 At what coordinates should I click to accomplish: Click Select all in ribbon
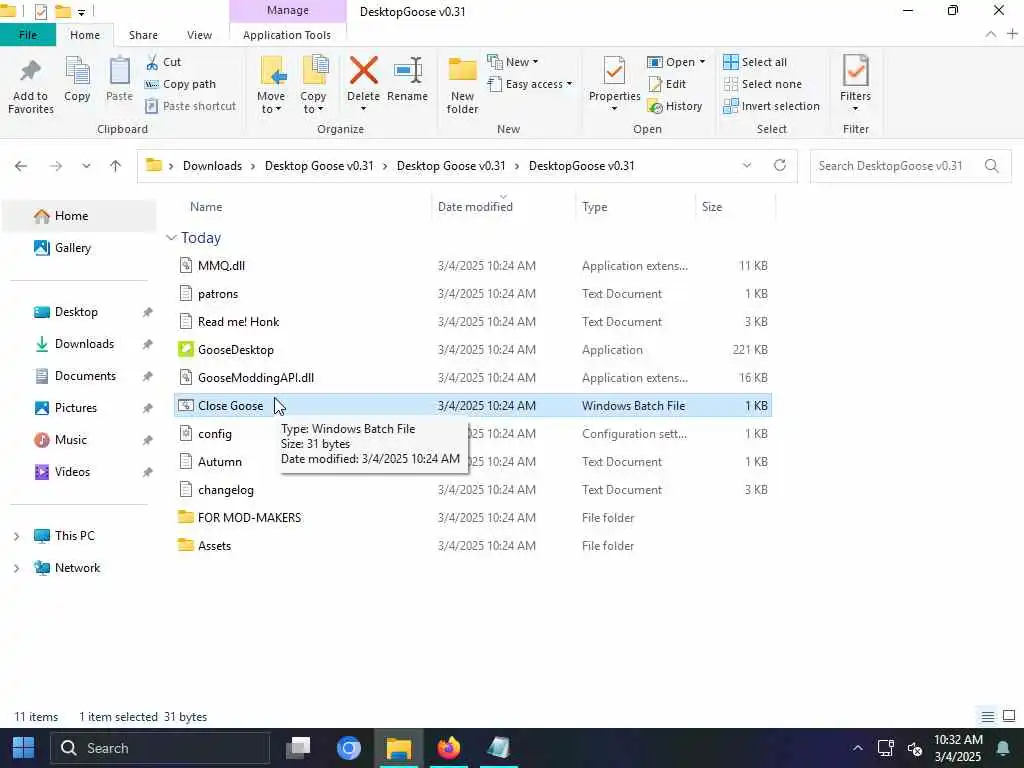[755, 62]
